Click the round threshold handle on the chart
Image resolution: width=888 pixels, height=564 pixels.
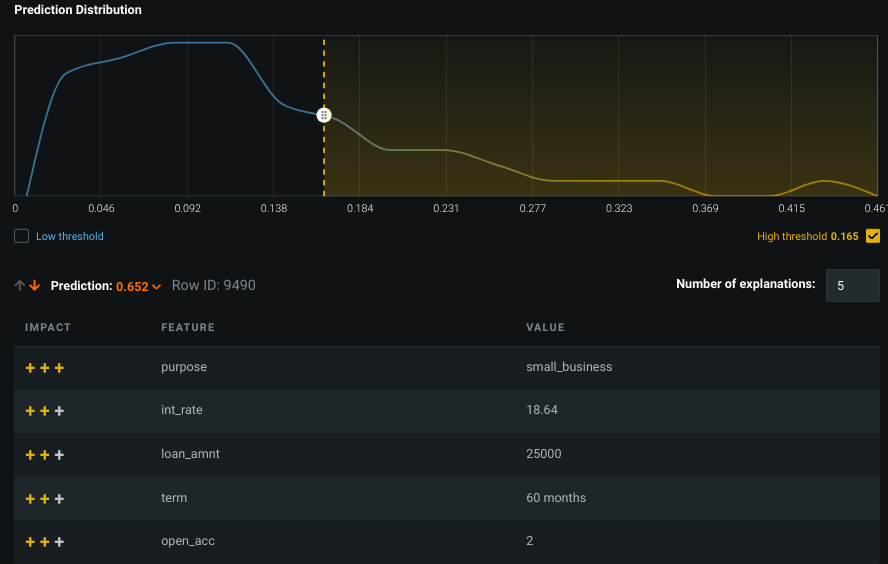(x=324, y=116)
